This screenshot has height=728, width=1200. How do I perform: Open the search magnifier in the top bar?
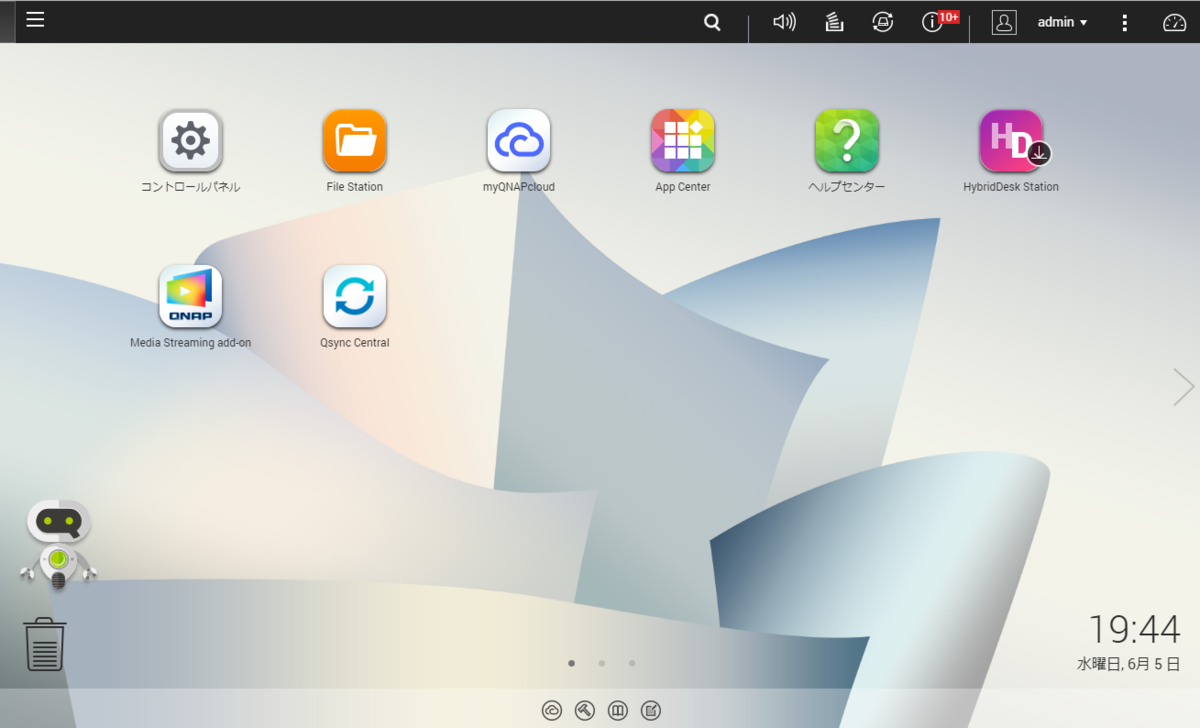click(711, 21)
